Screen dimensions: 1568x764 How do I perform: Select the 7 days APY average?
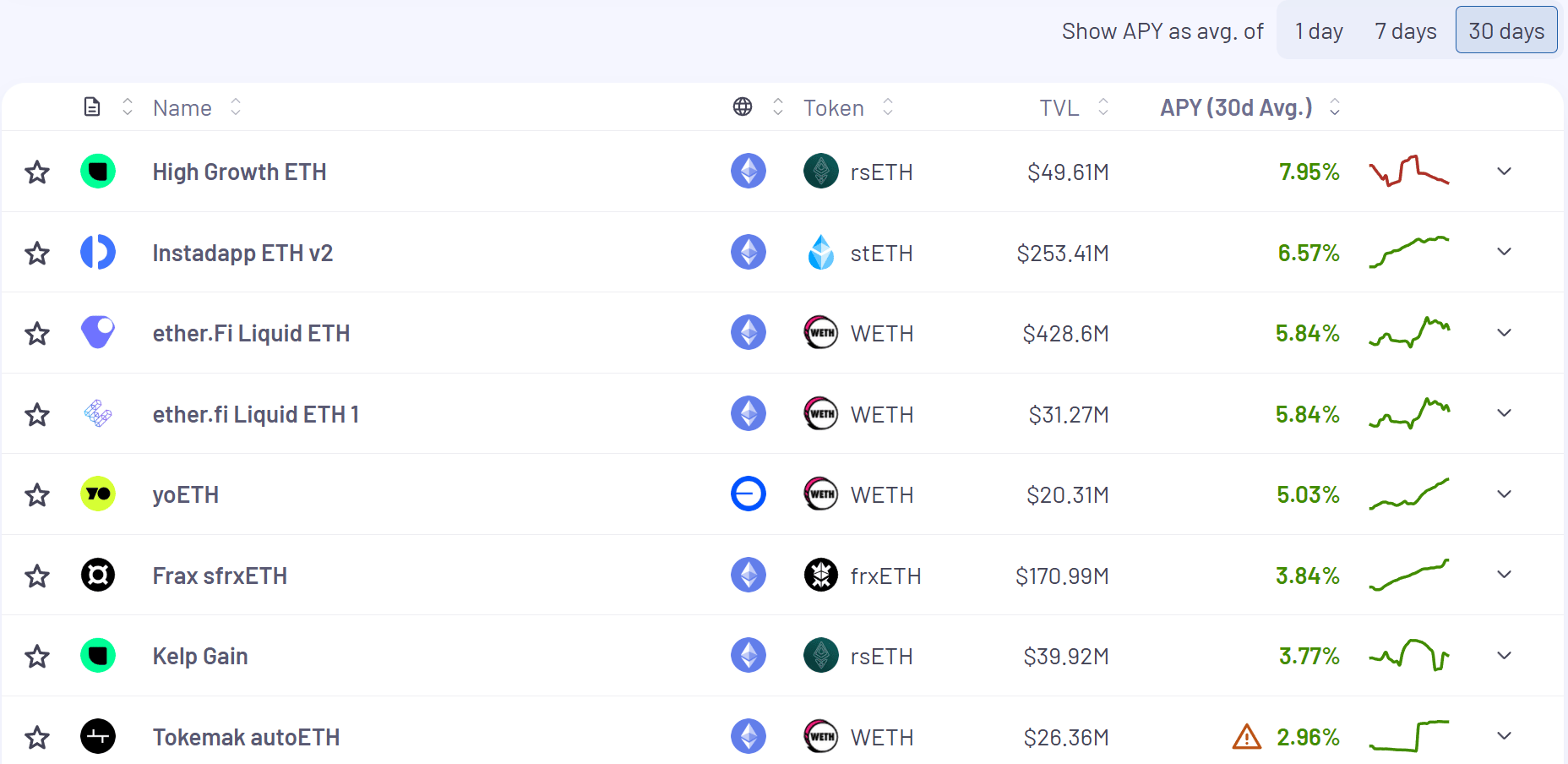1405,31
